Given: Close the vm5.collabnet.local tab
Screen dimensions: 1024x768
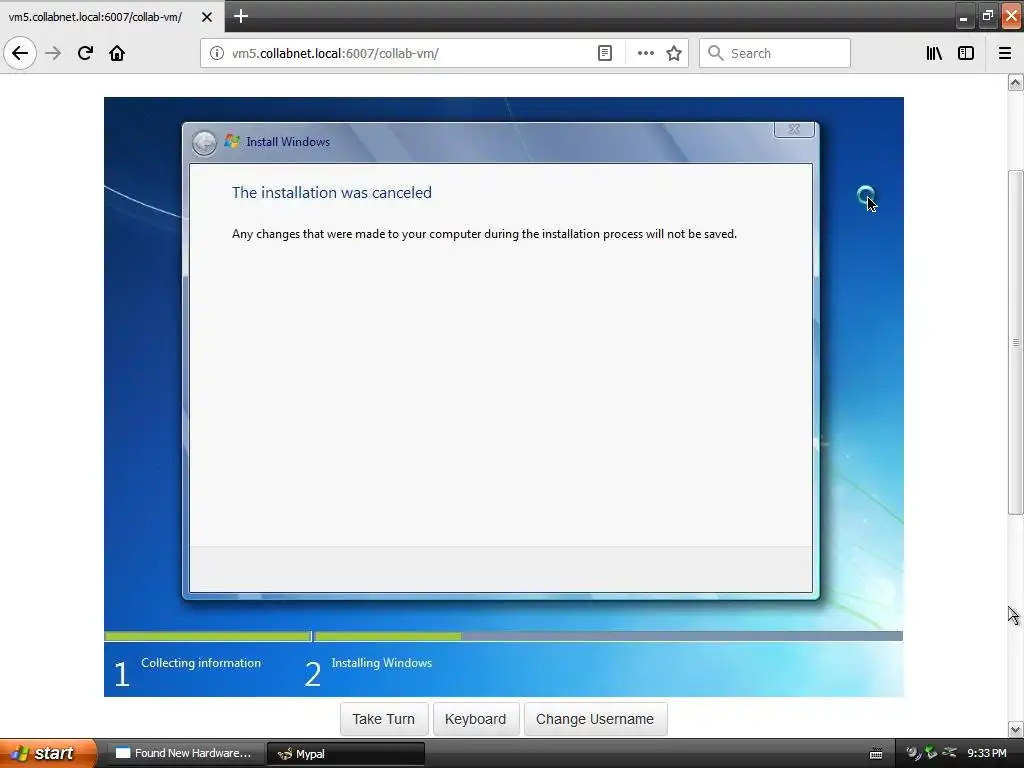Looking at the screenshot, I should coord(206,17).
